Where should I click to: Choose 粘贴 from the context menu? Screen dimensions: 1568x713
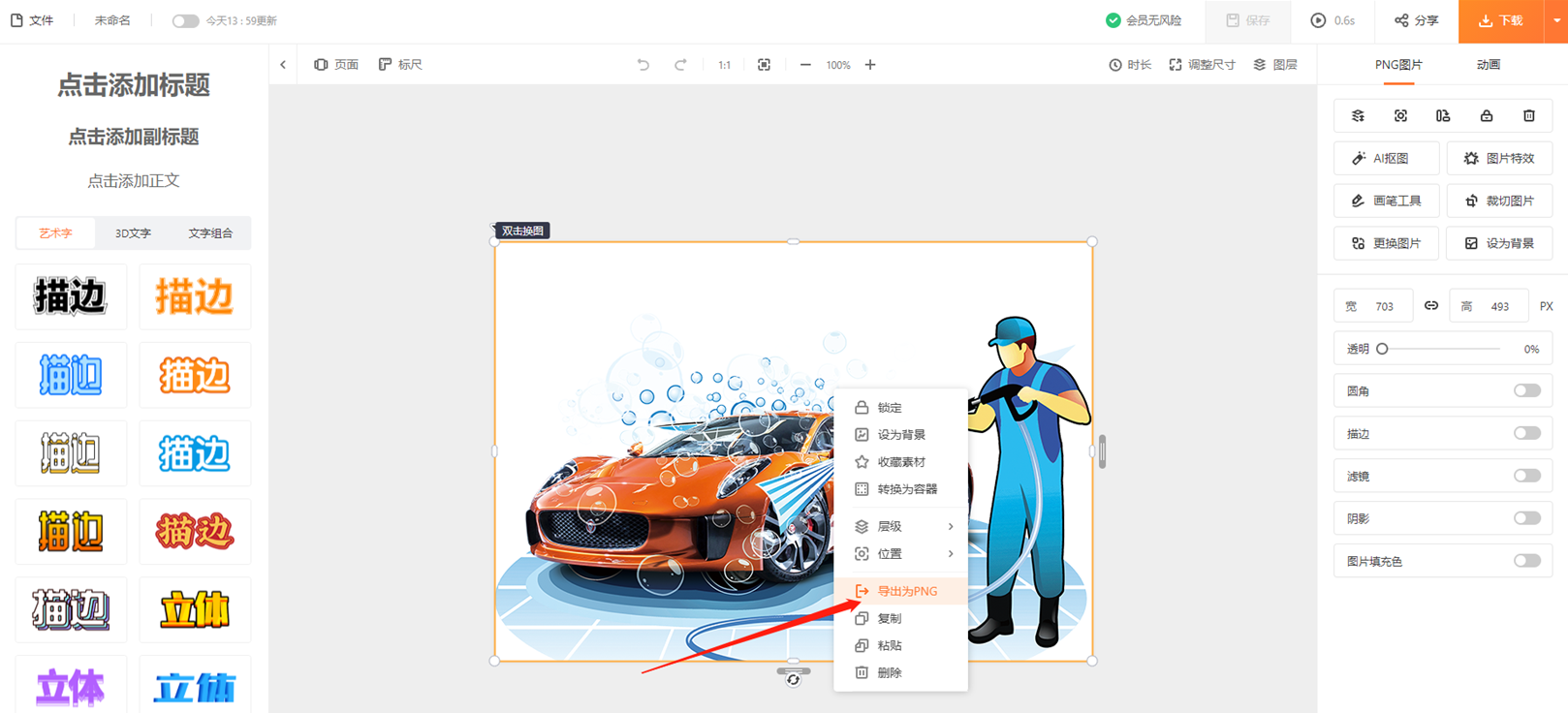tap(901, 645)
